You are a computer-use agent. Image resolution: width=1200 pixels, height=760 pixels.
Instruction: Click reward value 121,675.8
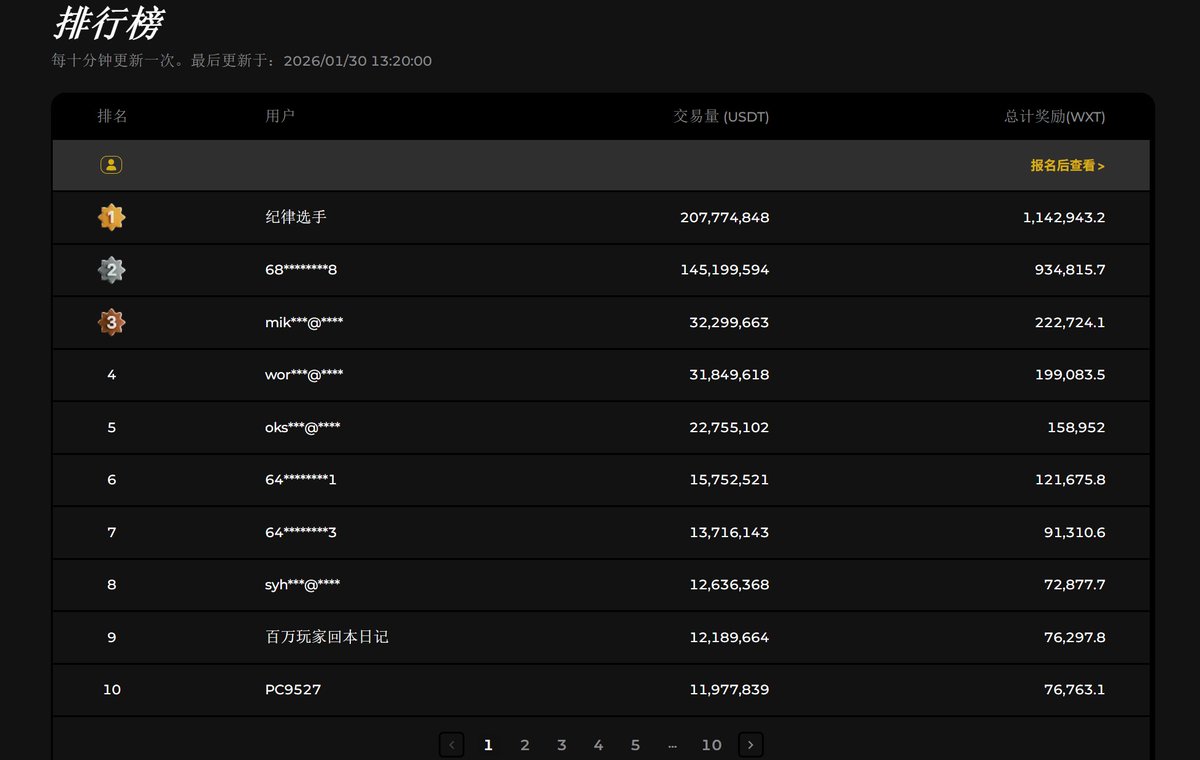point(1070,480)
